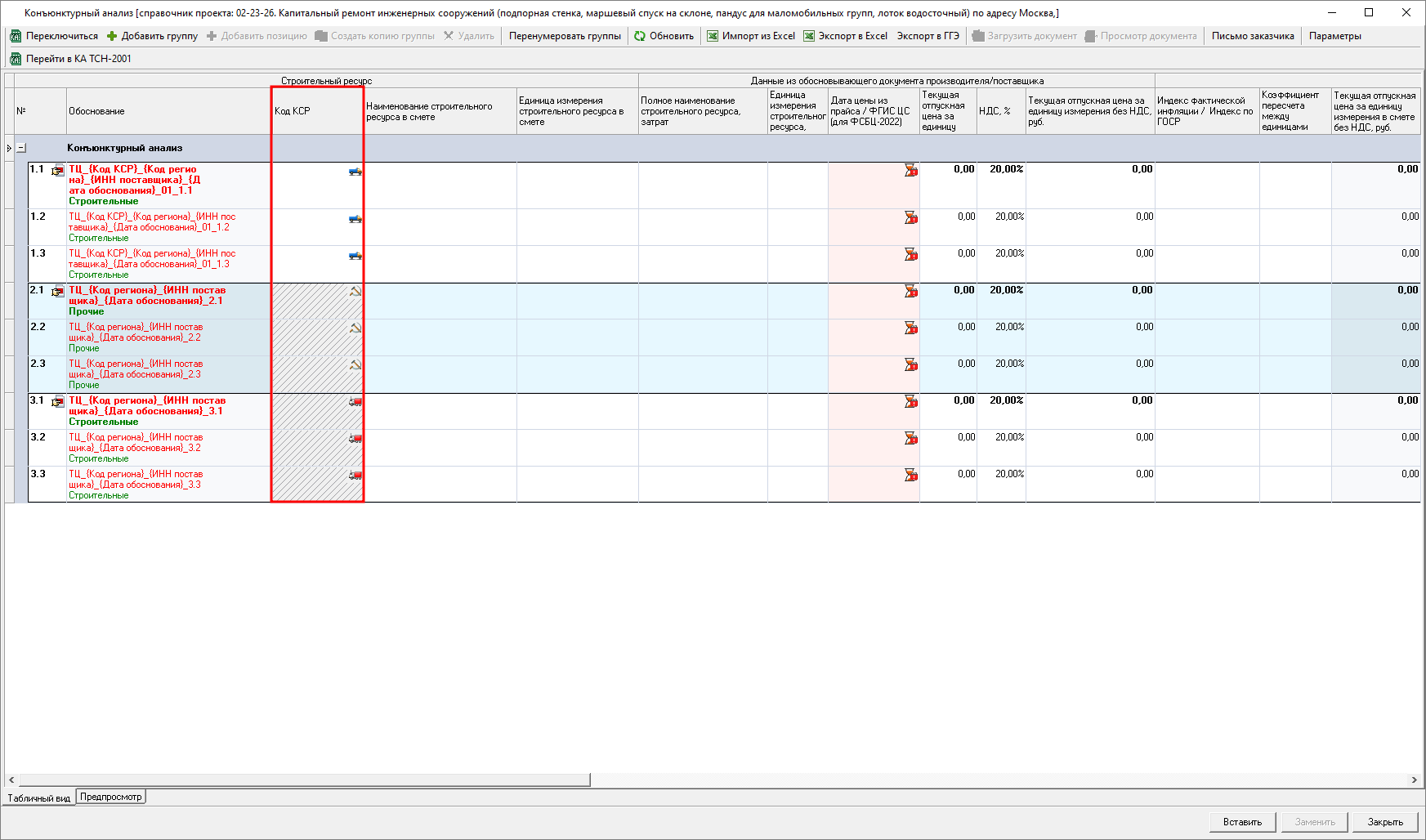
Task: Click the НДС 20,00% cell in row 3.2
Action: 1001,437
